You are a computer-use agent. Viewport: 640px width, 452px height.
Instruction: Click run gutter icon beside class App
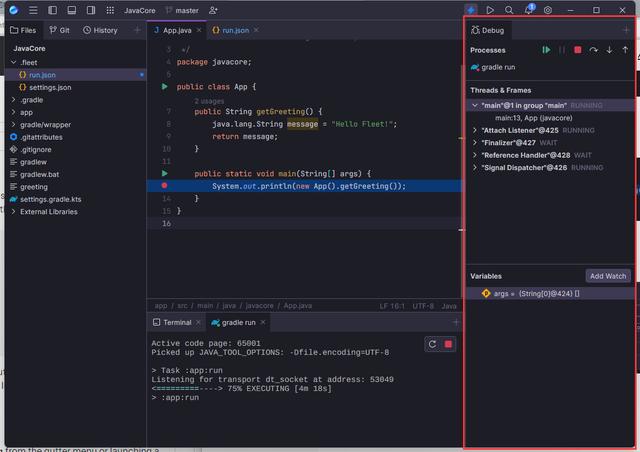(164, 87)
